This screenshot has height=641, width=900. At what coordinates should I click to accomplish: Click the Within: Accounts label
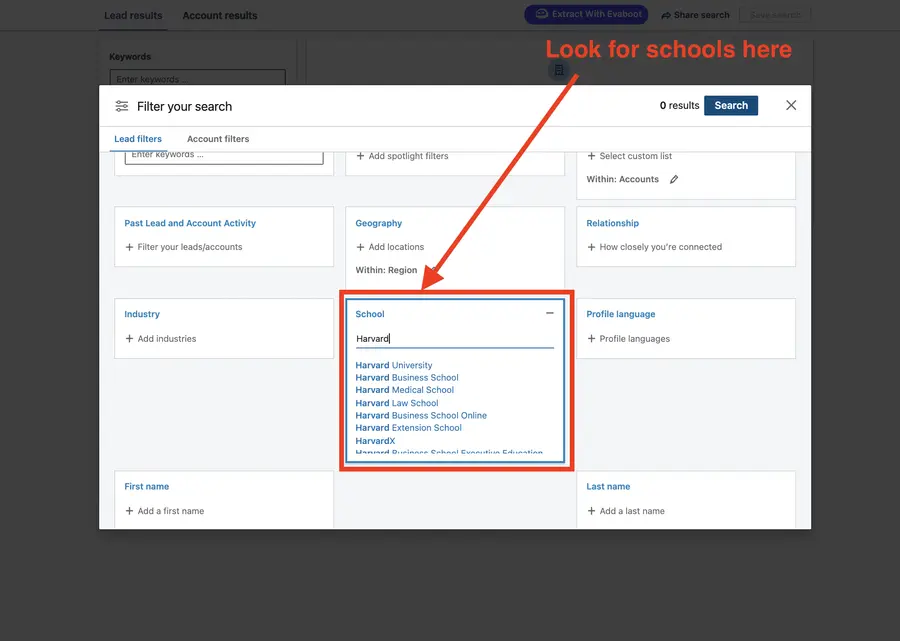(622, 180)
